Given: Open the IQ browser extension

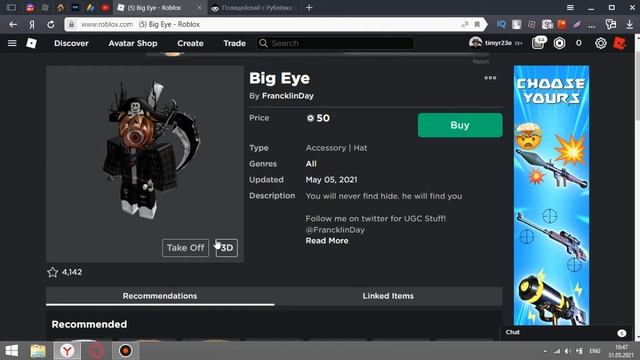Looking at the screenshot, I should point(501,24).
